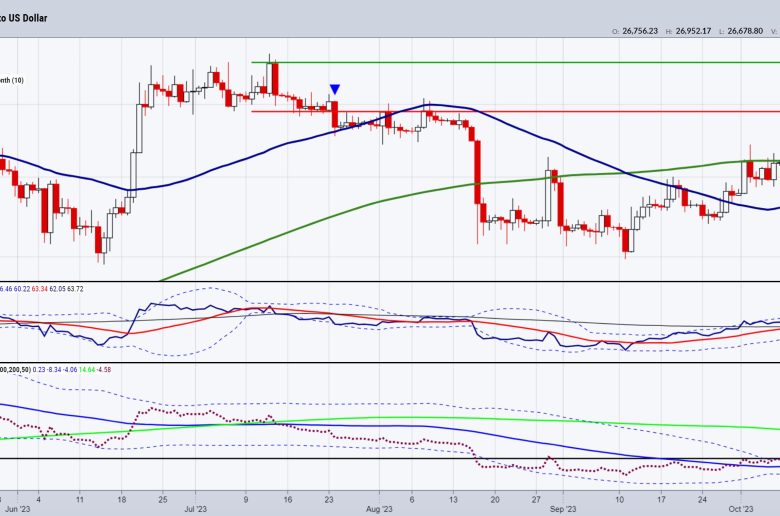780x516 pixels.
Task: Click the lower indicator value 0.23
Action: tap(39, 370)
